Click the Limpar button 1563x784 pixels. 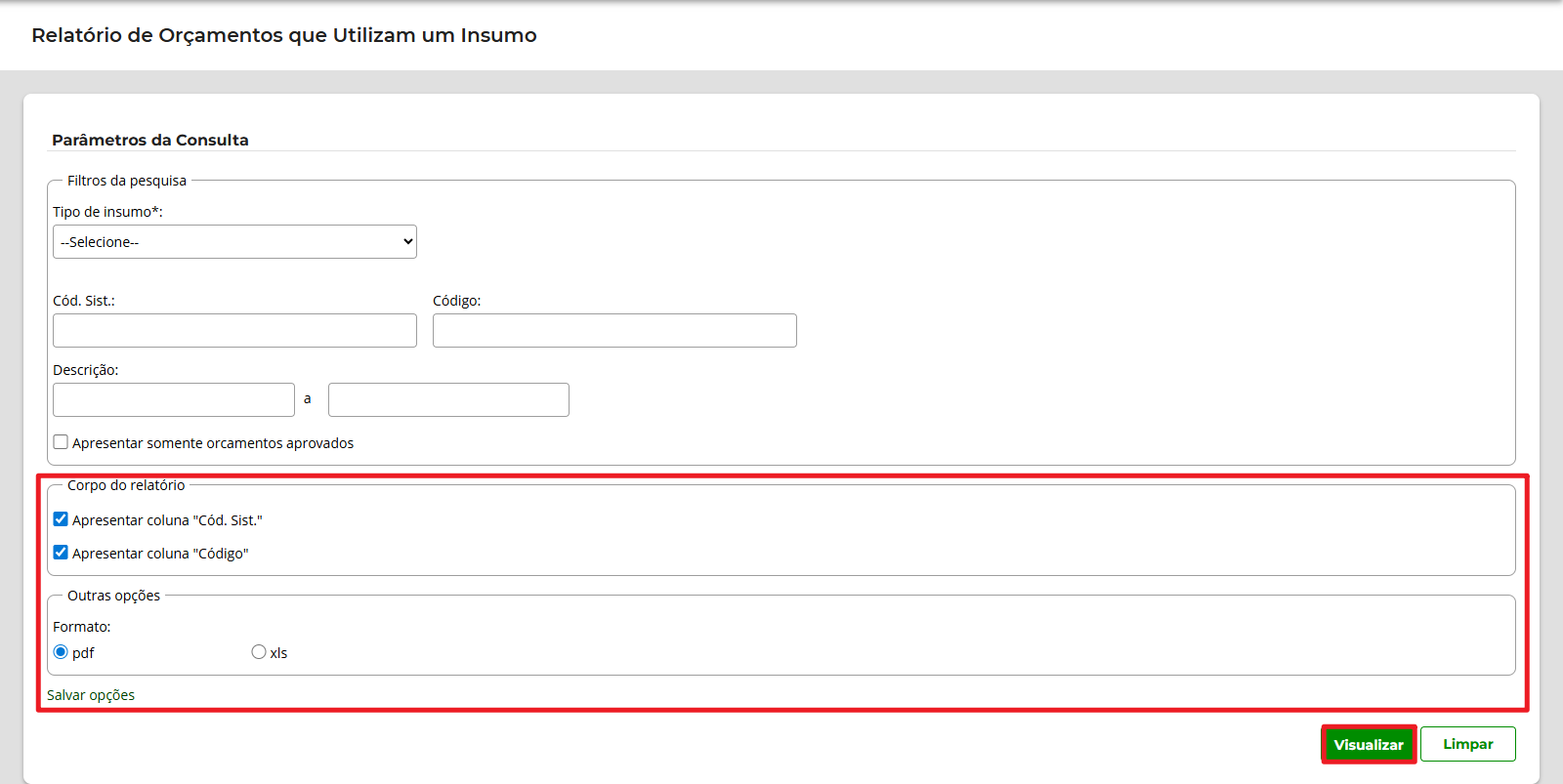tap(1467, 744)
